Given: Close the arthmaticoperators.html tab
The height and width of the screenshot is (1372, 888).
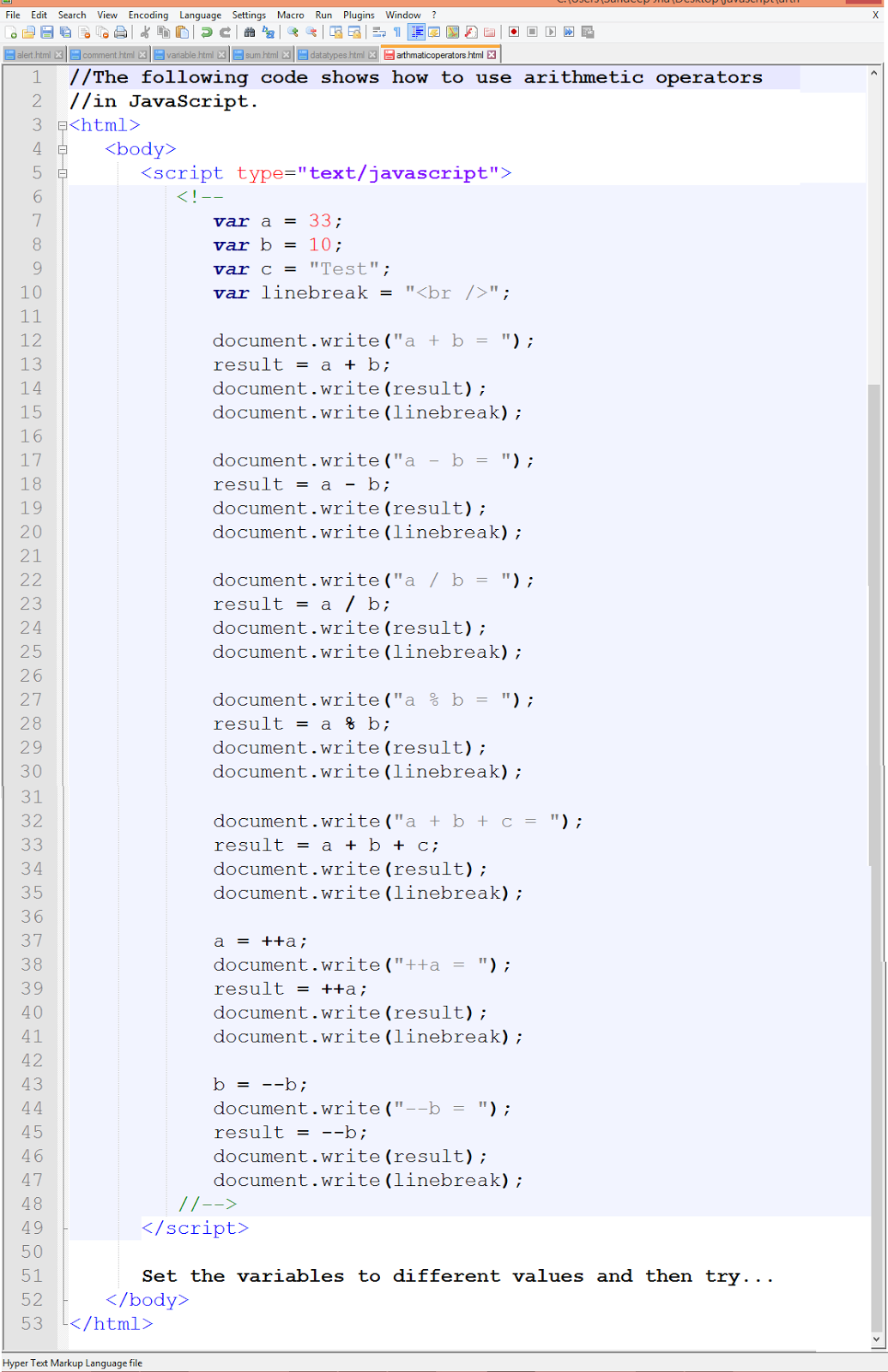Looking at the screenshot, I should click(x=492, y=55).
